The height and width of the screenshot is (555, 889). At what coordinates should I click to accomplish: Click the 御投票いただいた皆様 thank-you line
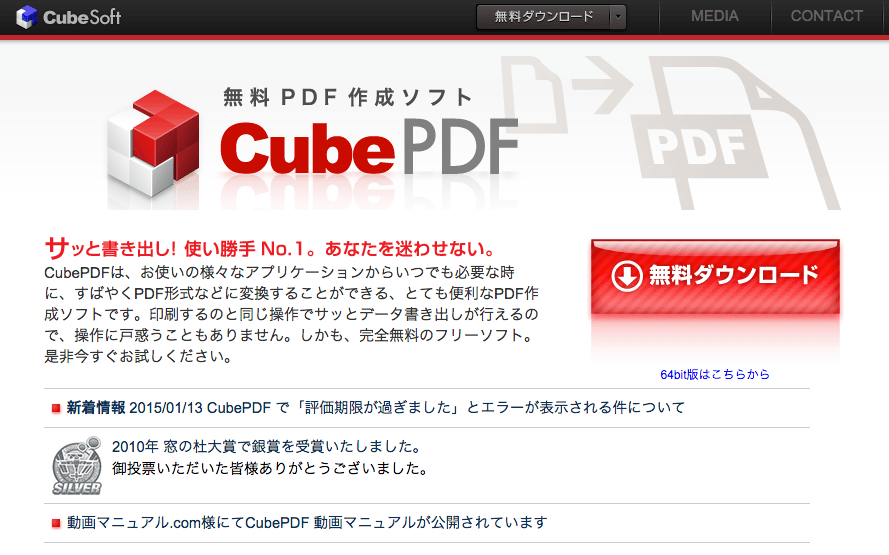[269, 468]
